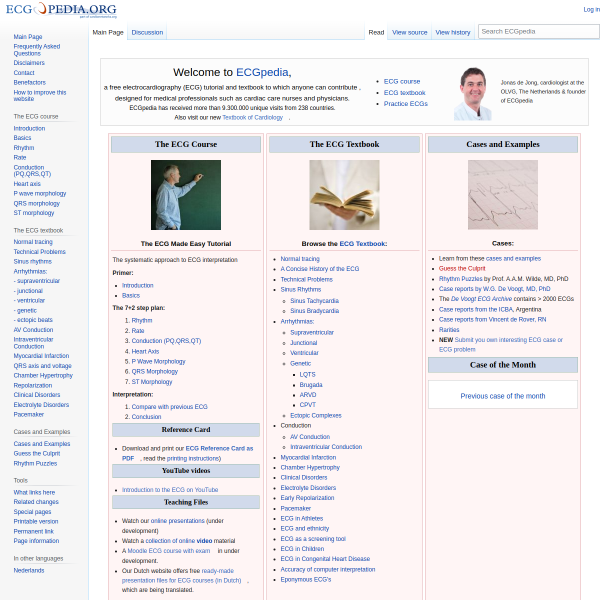Open the Benefactors sidebar link

[29, 83]
